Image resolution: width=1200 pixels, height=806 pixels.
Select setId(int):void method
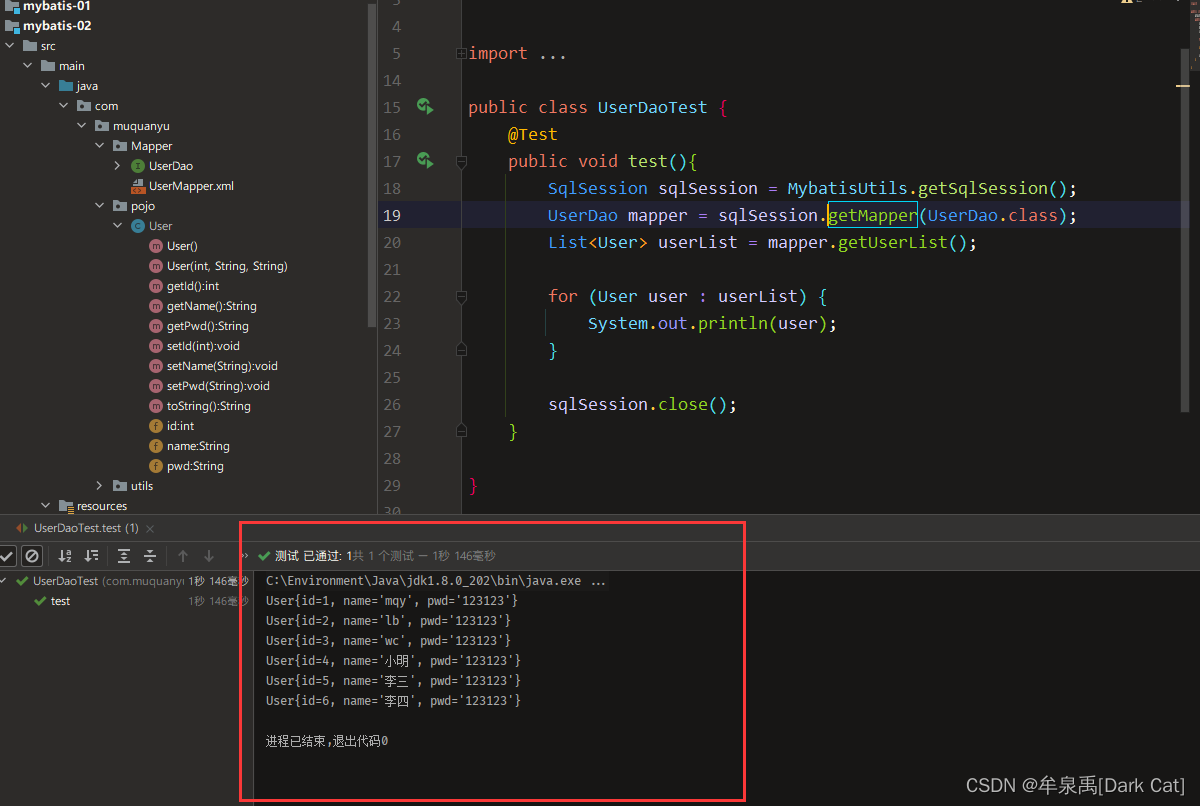click(x=203, y=346)
